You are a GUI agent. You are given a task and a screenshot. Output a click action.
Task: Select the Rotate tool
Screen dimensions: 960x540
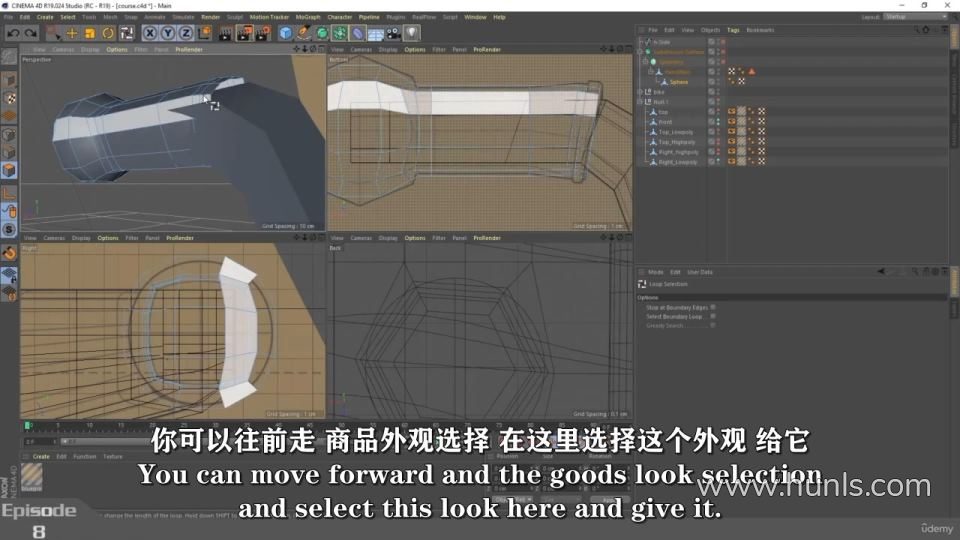[x=108, y=33]
